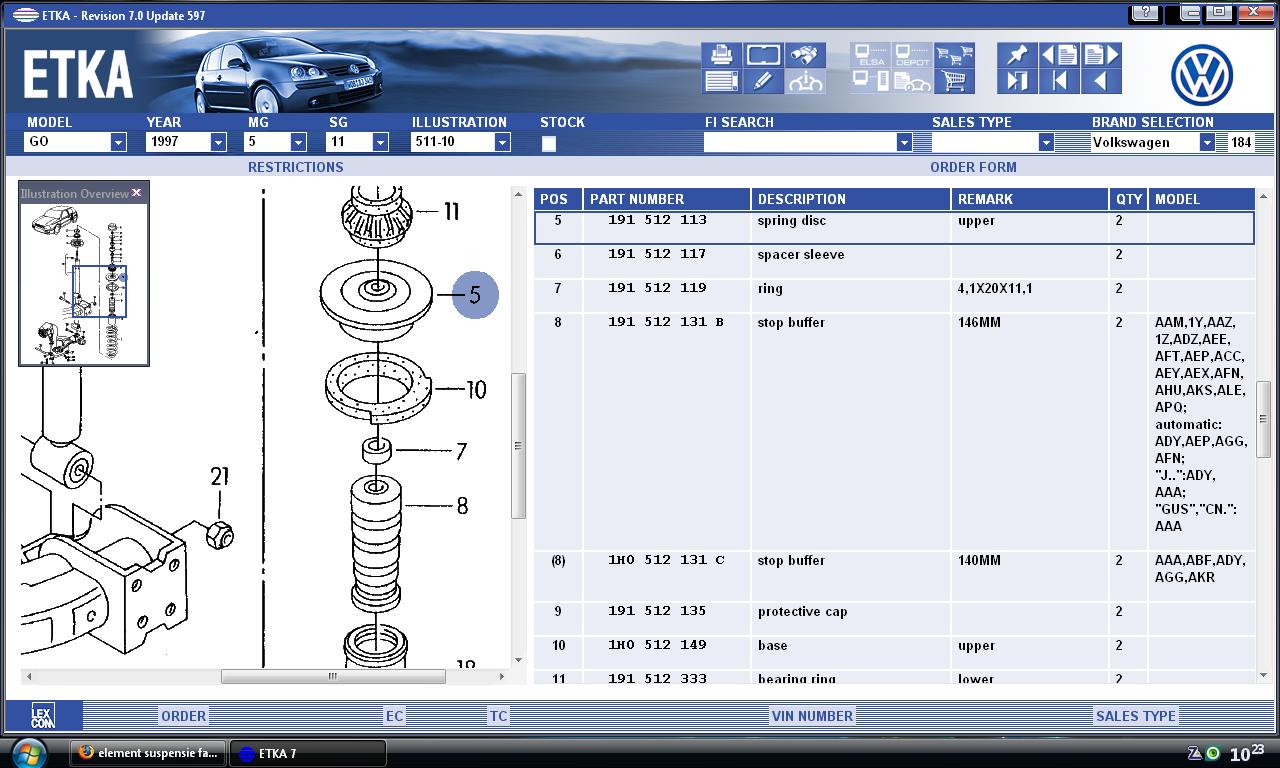1280x768 pixels.
Task: Open the BRAND SELECTION dropdown
Action: [x=1207, y=142]
